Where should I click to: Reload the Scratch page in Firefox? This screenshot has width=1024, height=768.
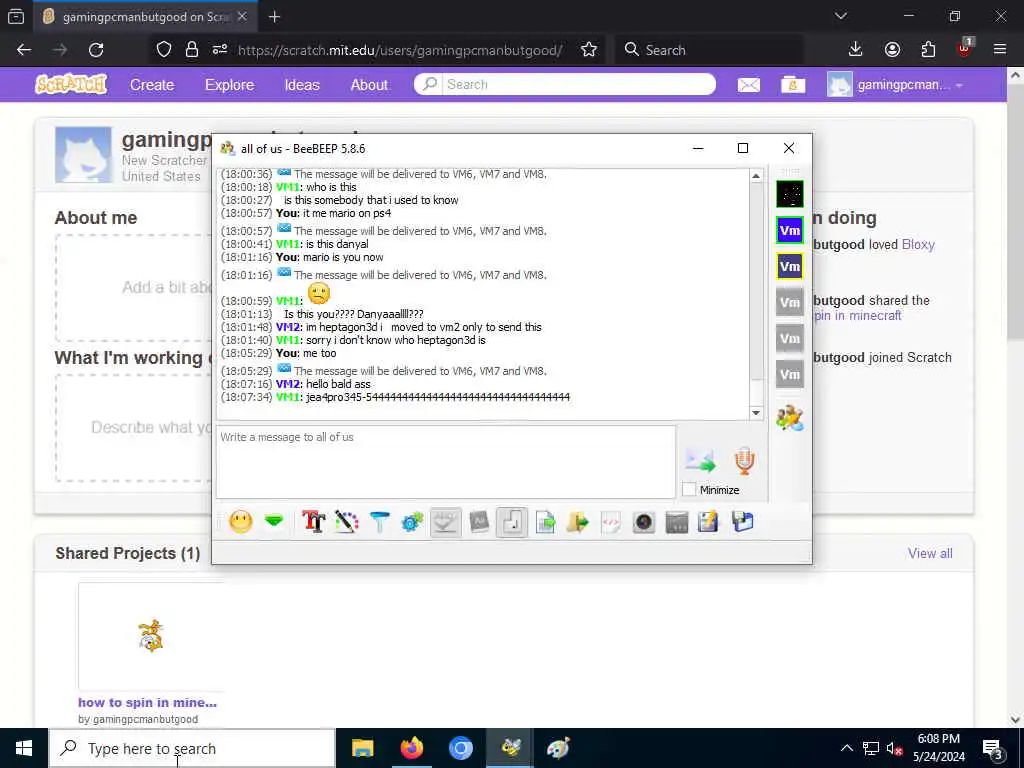click(96, 50)
